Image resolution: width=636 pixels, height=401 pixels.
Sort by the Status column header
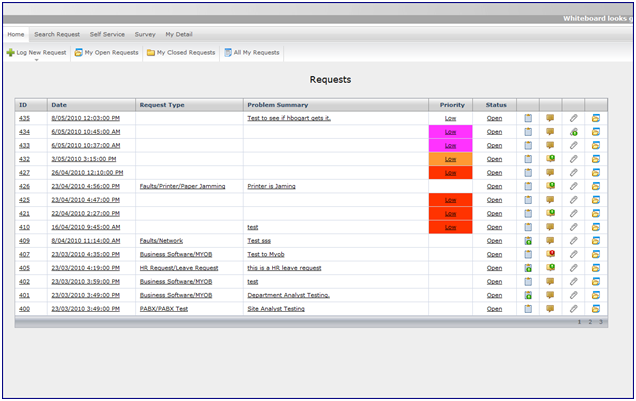pos(496,105)
